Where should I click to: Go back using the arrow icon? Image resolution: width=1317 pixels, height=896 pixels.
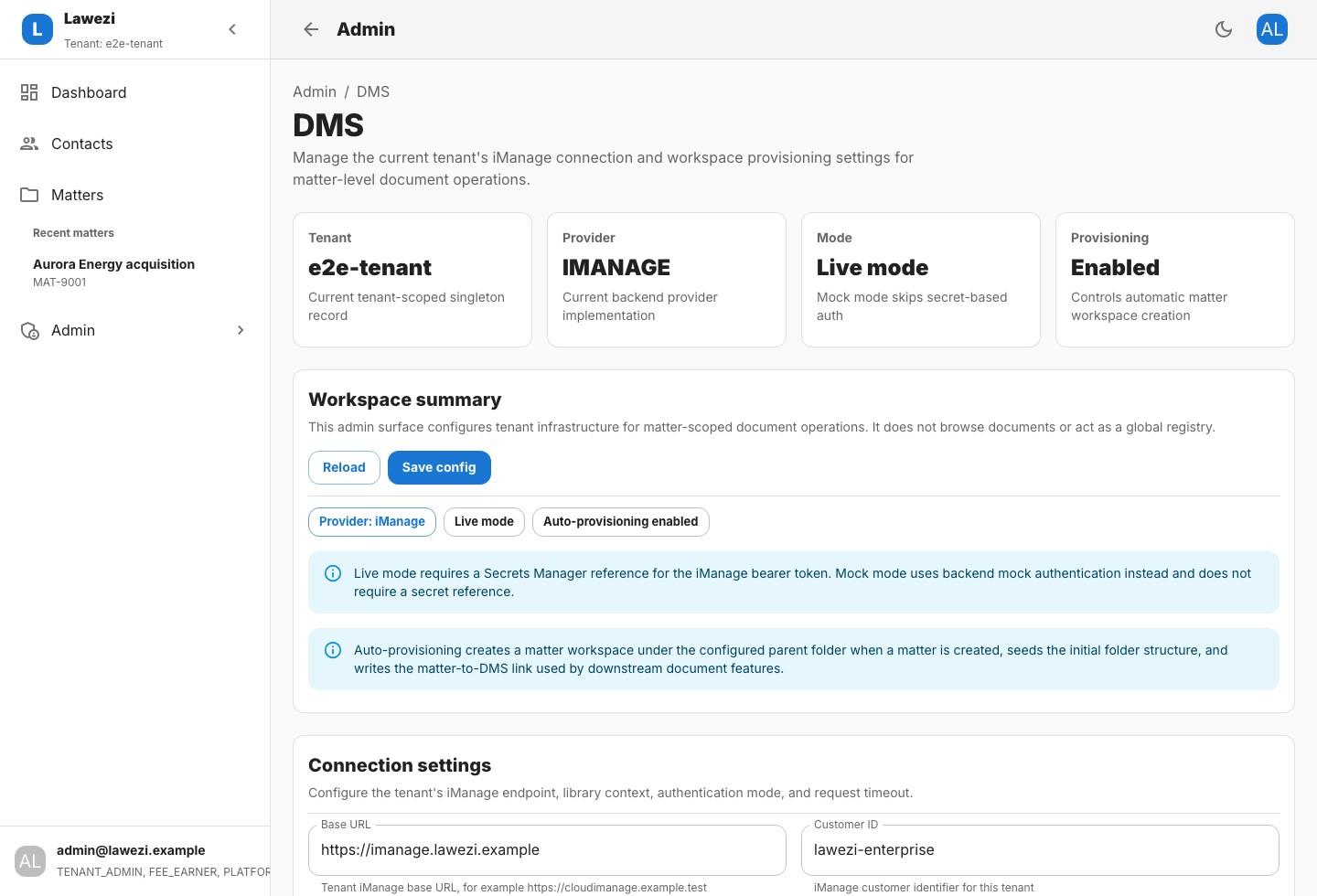[x=311, y=29]
